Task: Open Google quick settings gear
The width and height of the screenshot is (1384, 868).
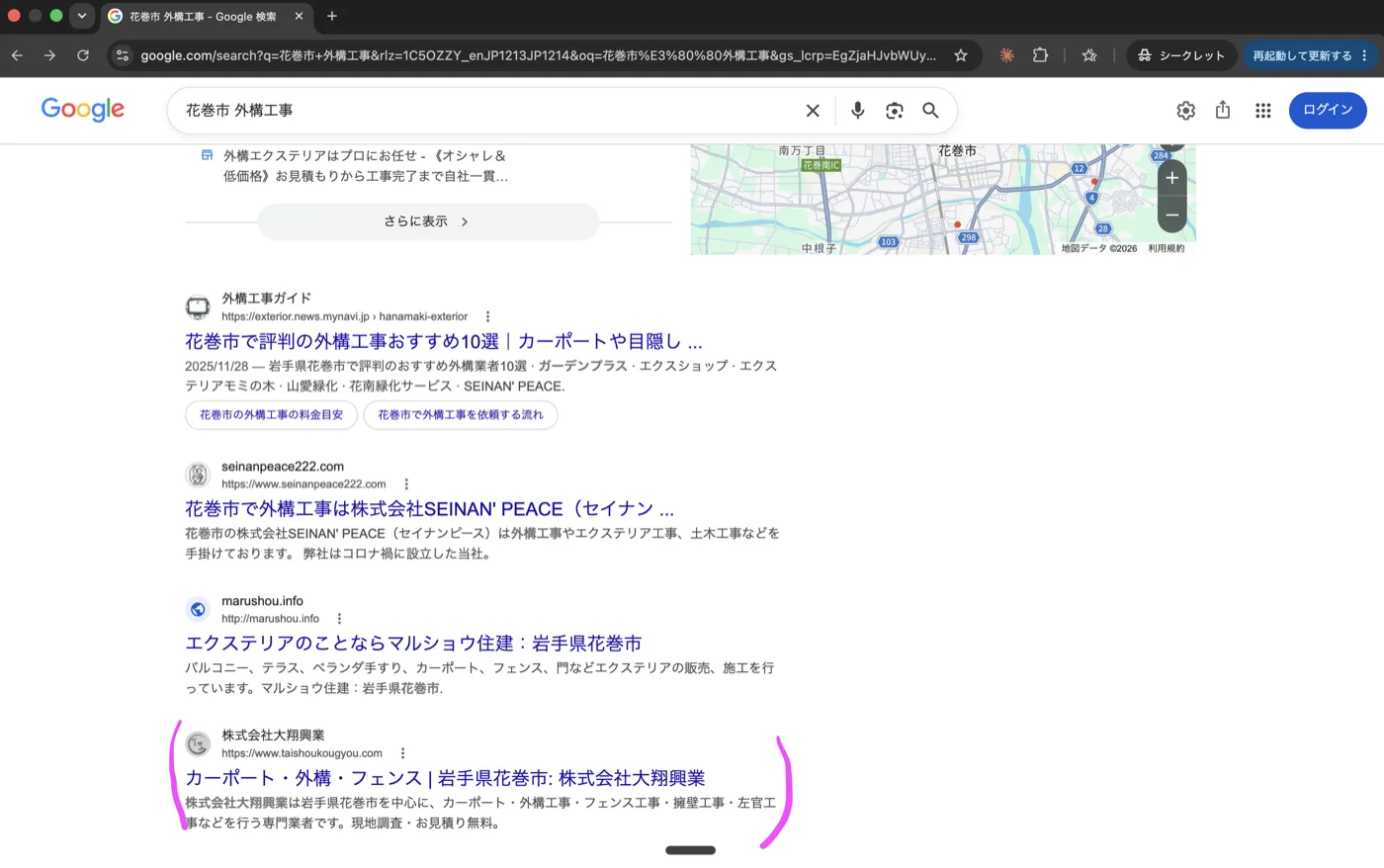Action: click(x=1185, y=111)
